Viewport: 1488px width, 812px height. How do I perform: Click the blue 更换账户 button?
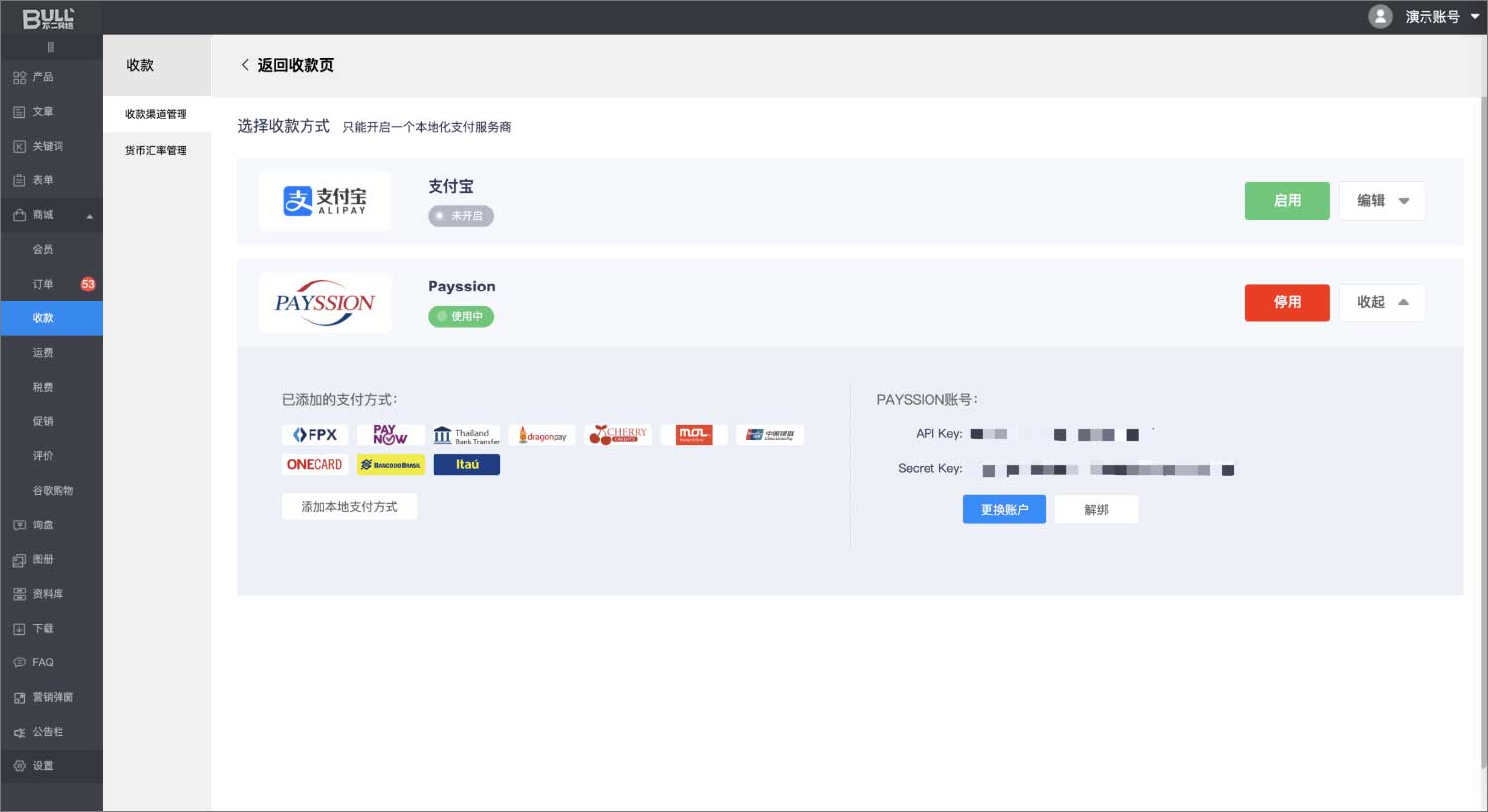pyautogui.click(x=1004, y=510)
